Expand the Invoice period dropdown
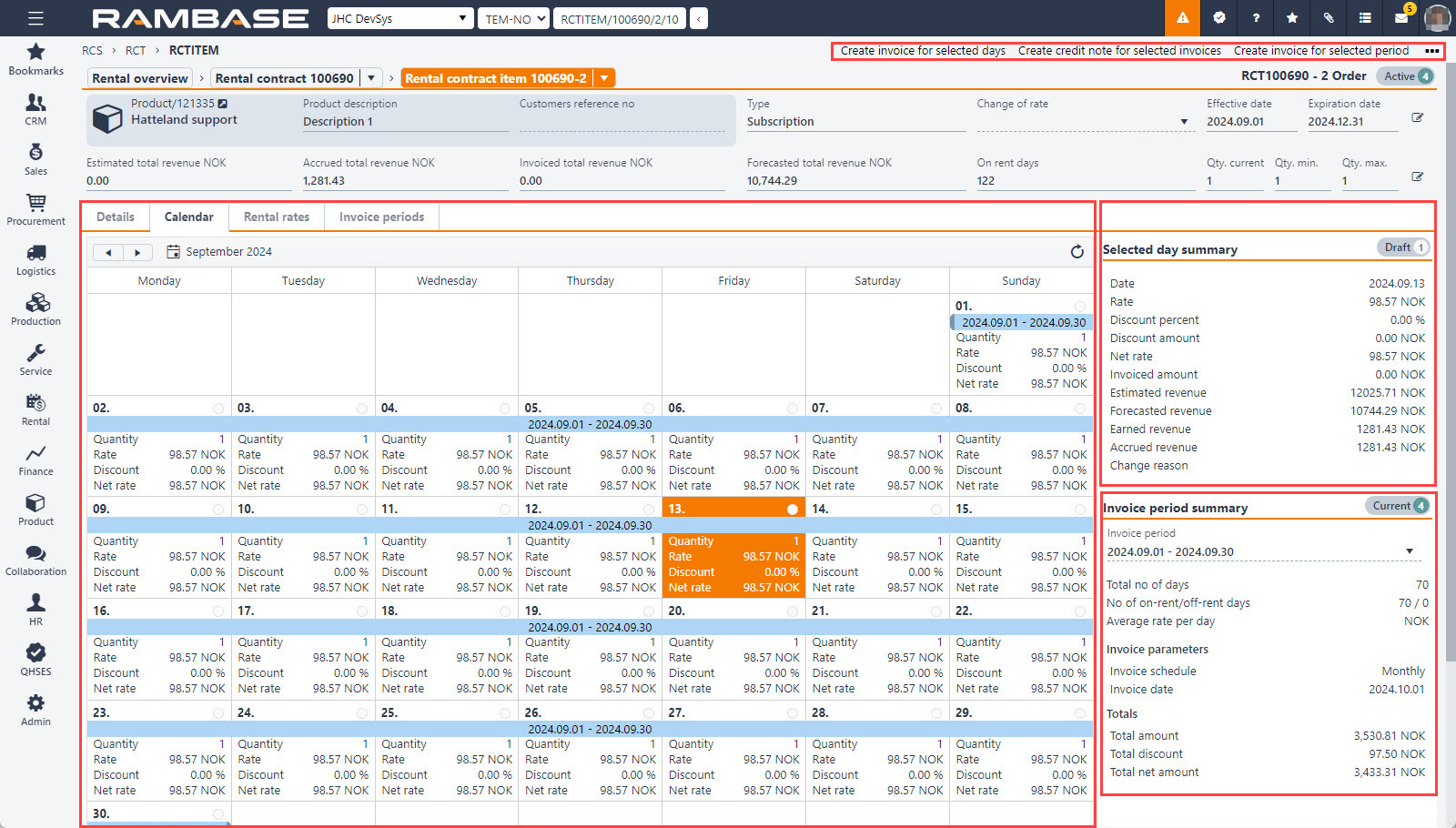 tap(1409, 551)
